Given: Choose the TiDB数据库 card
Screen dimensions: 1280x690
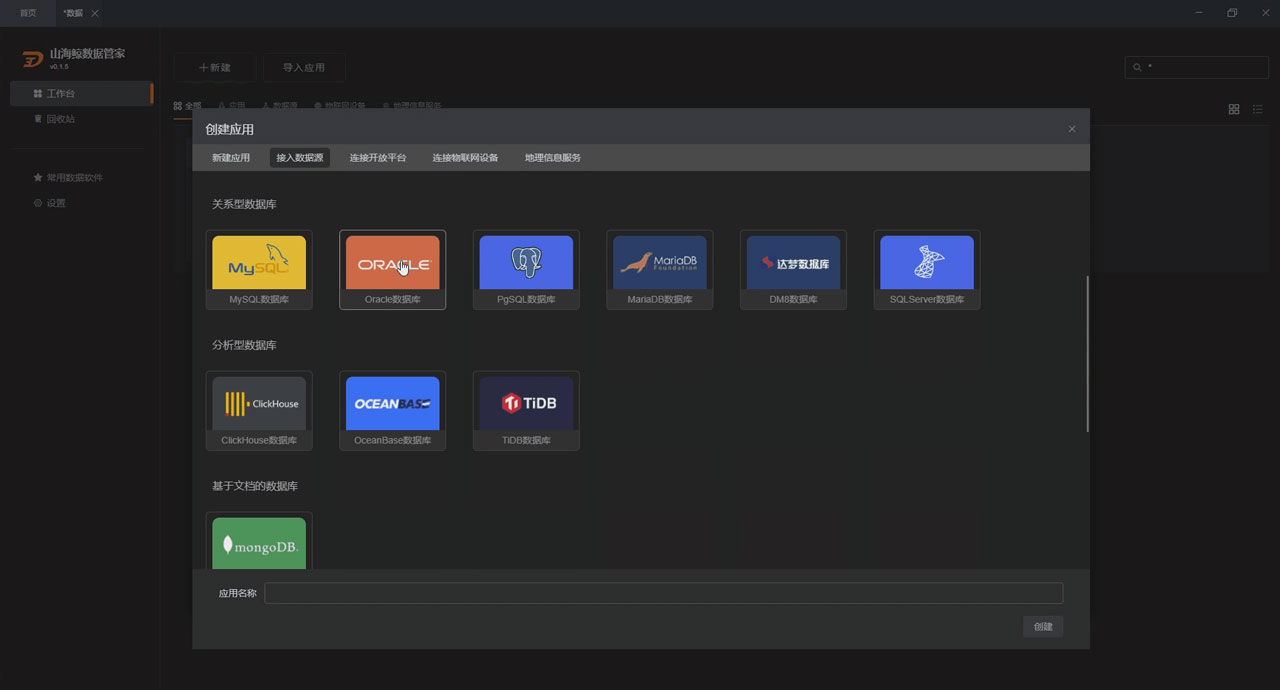Looking at the screenshot, I should click(526, 411).
